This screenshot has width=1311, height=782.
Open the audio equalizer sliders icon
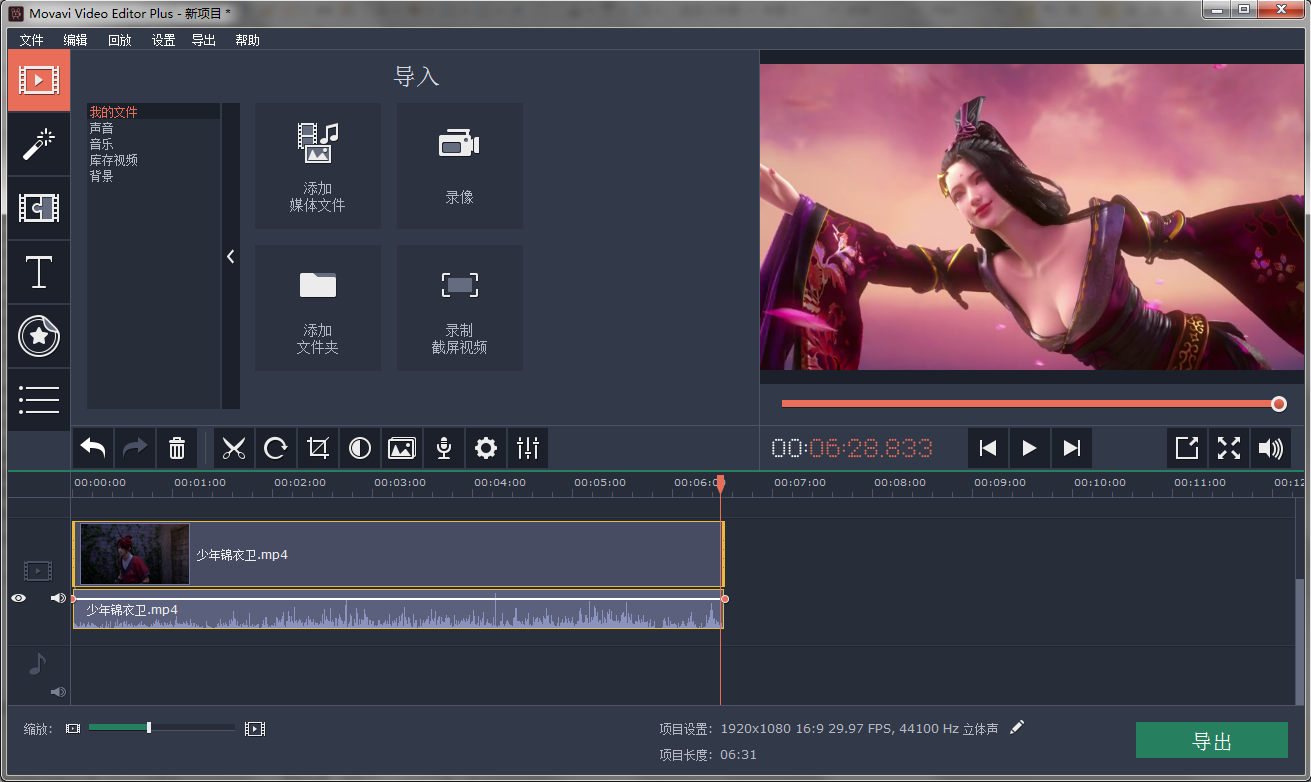(528, 448)
